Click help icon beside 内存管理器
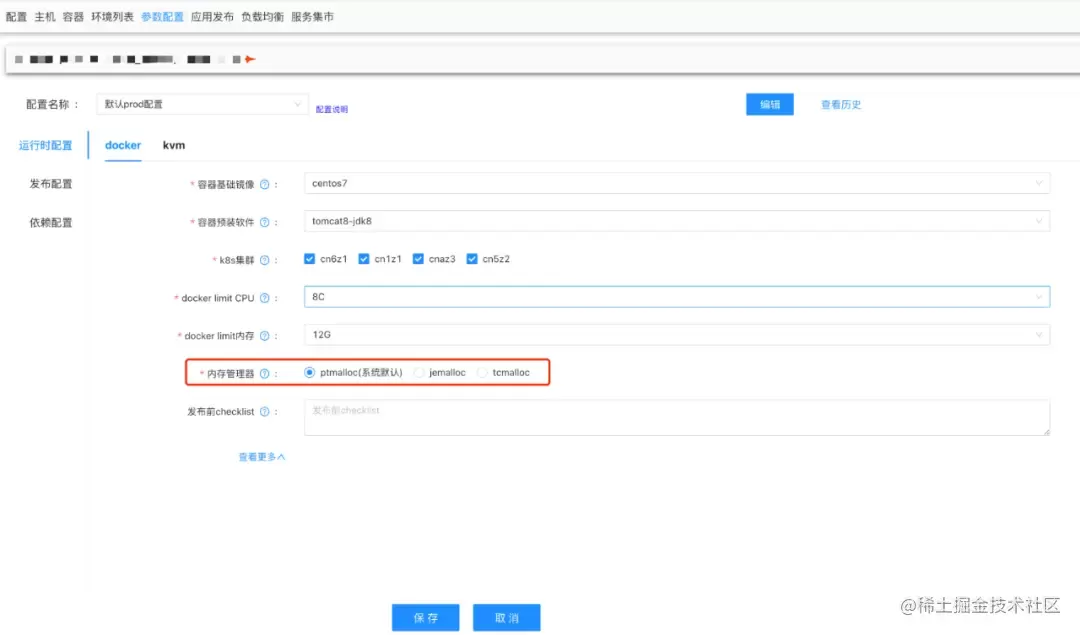Image resolution: width=1080 pixels, height=635 pixels. click(264, 374)
